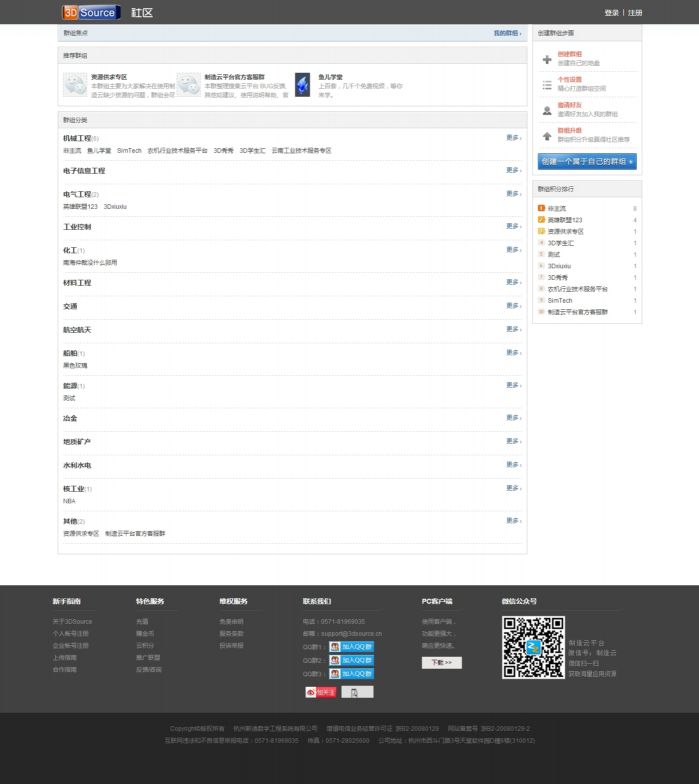Click the 制造云平台官方客服群 group avatar

(188, 85)
